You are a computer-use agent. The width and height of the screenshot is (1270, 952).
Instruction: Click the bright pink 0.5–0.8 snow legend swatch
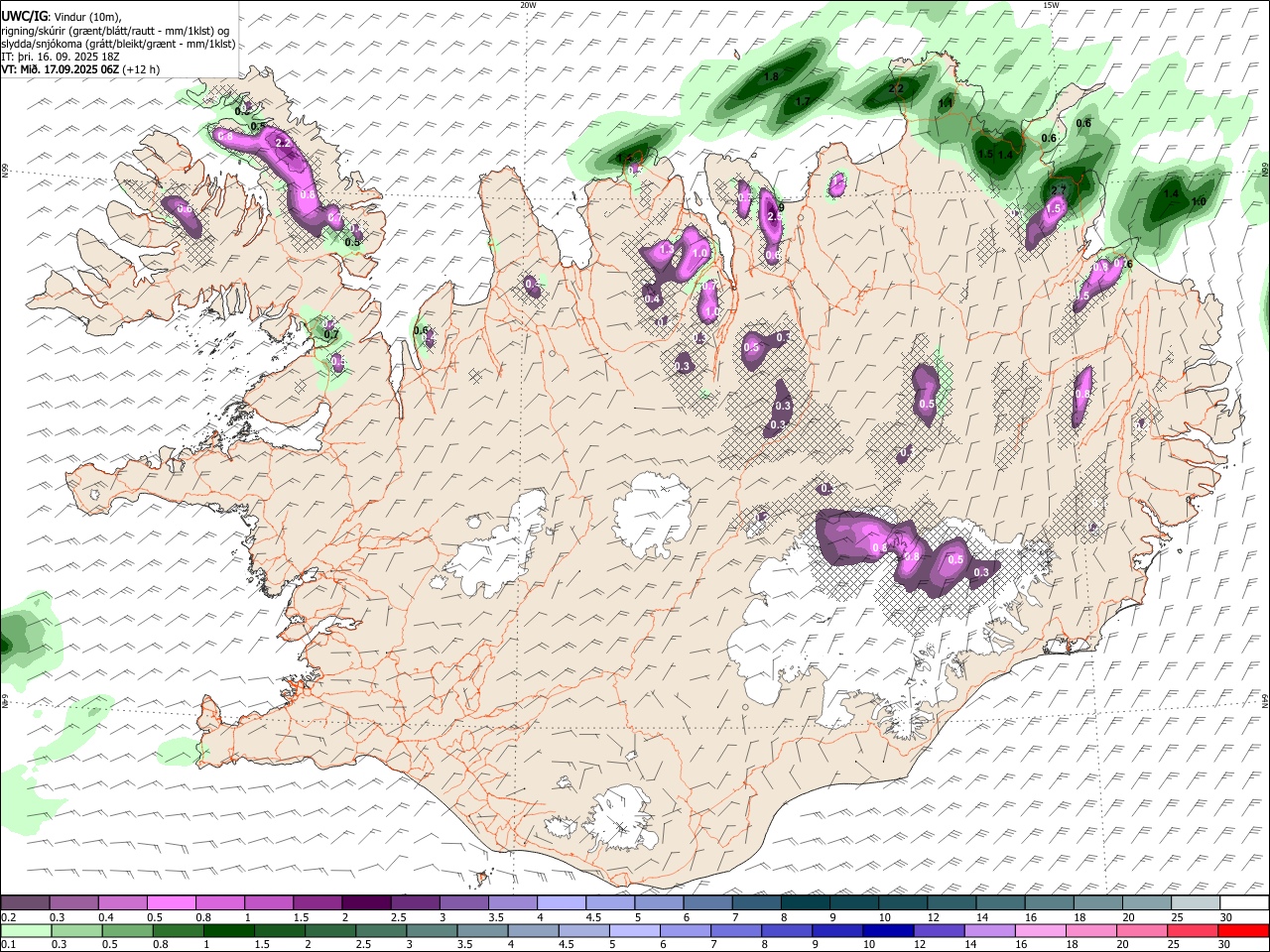coord(171,903)
